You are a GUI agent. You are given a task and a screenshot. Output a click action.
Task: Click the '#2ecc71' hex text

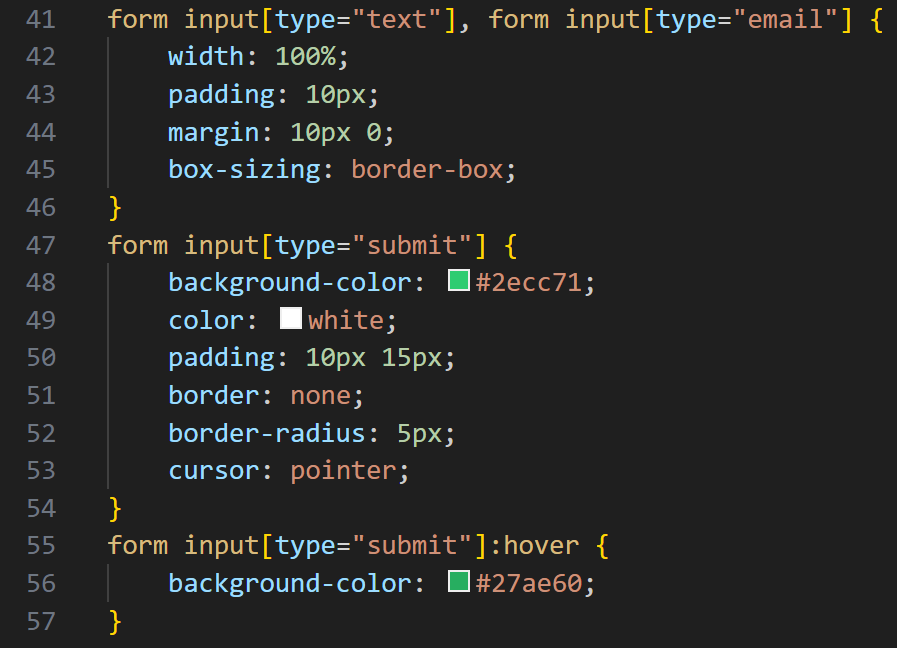click(530, 283)
